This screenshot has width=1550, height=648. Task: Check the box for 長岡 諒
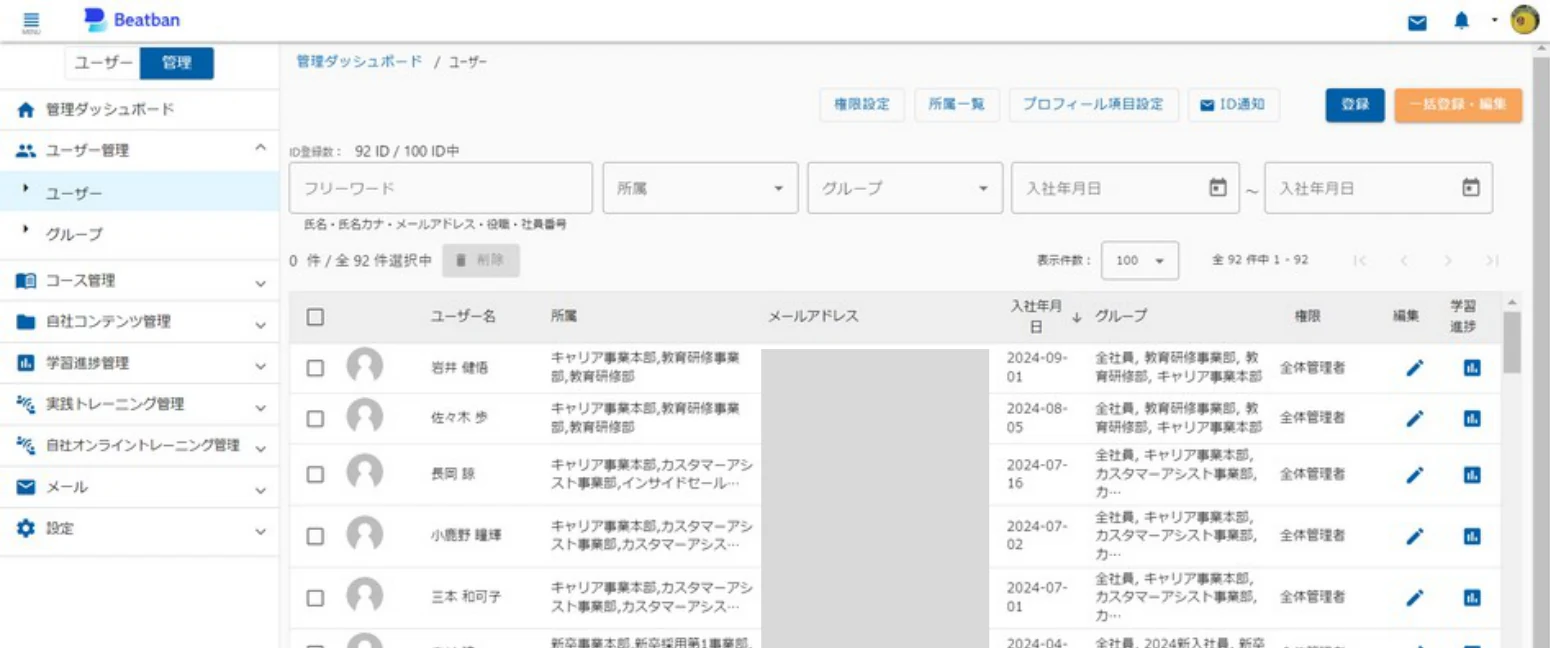pyautogui.click(x=315, y=475)
